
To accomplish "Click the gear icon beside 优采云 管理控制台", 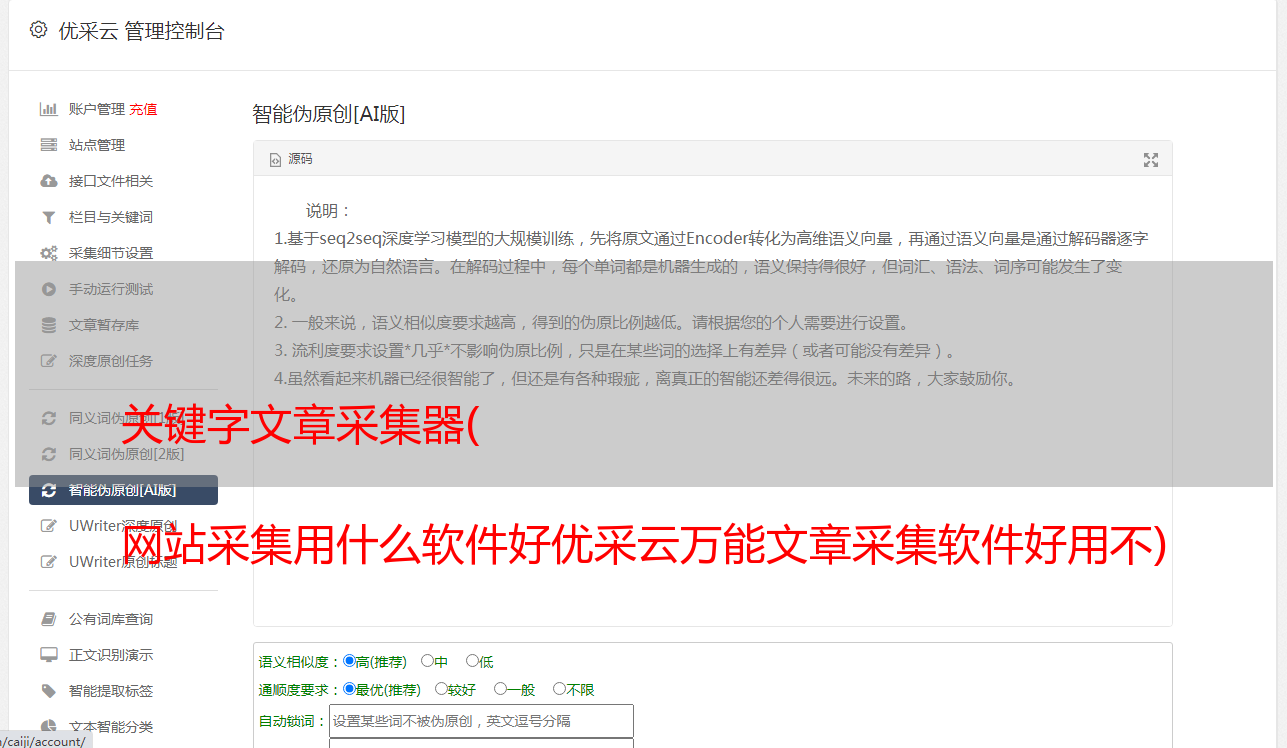I will coord(38,30).
